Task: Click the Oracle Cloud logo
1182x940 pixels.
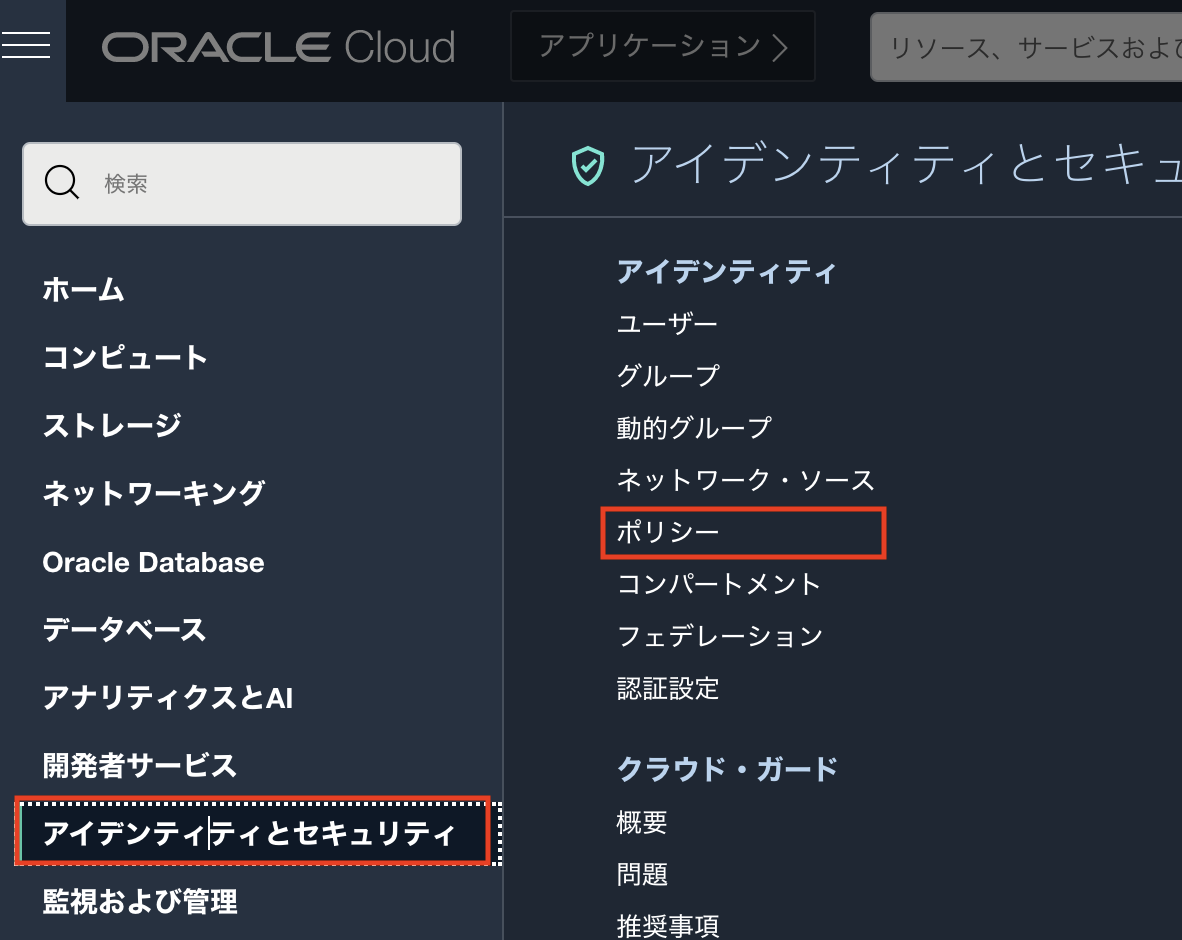Action: coord(278,47)
